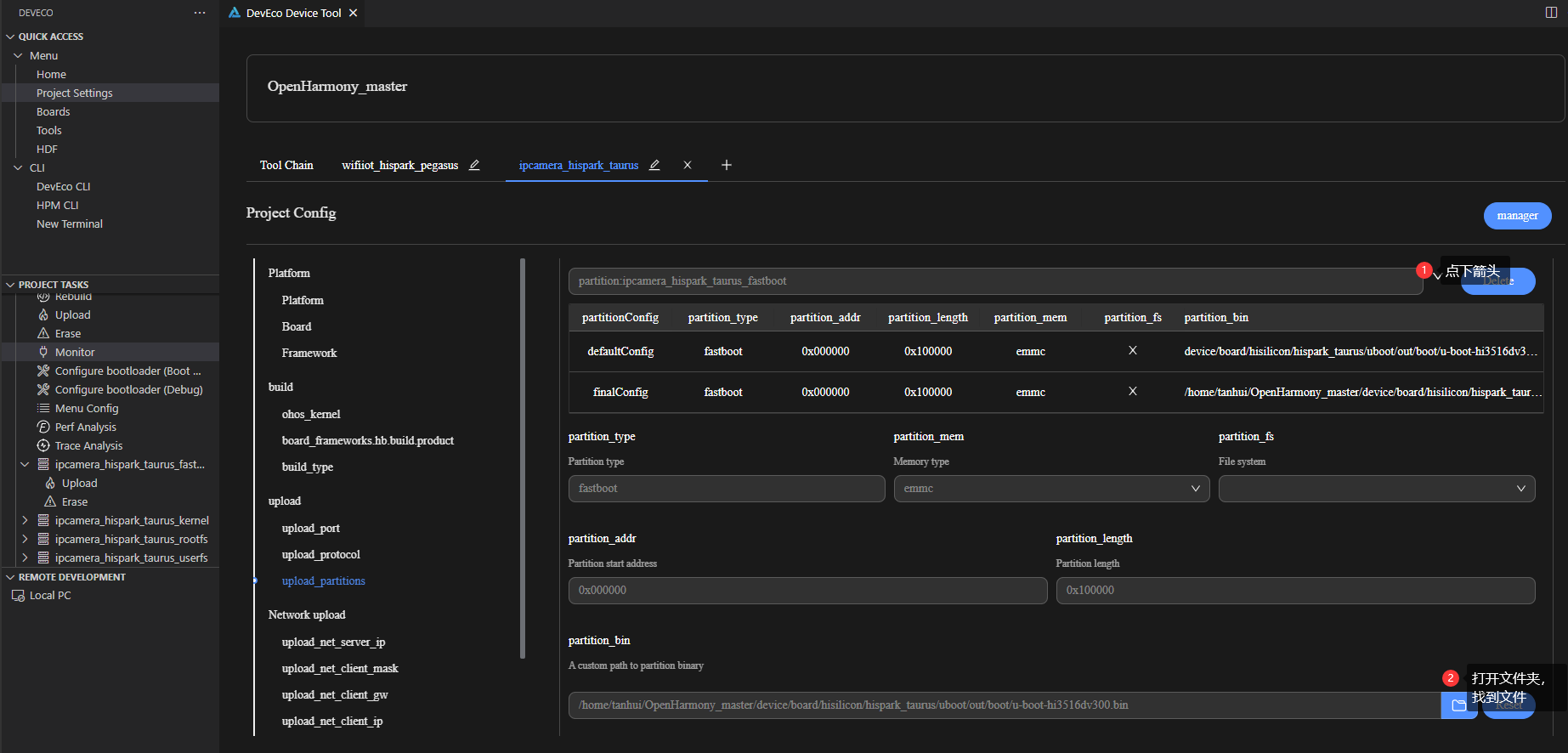Image resolution: width=1568 pixels, height=753 pixels.
Task: Add a new project tab with plus icon
Action: [x=727, y=165]
